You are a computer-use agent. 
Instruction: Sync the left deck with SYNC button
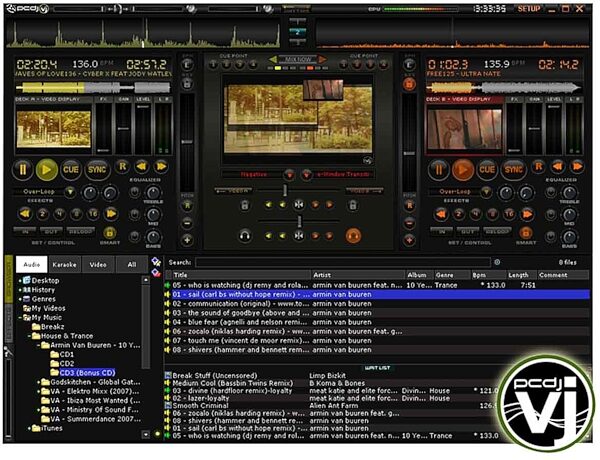point(97,169)
